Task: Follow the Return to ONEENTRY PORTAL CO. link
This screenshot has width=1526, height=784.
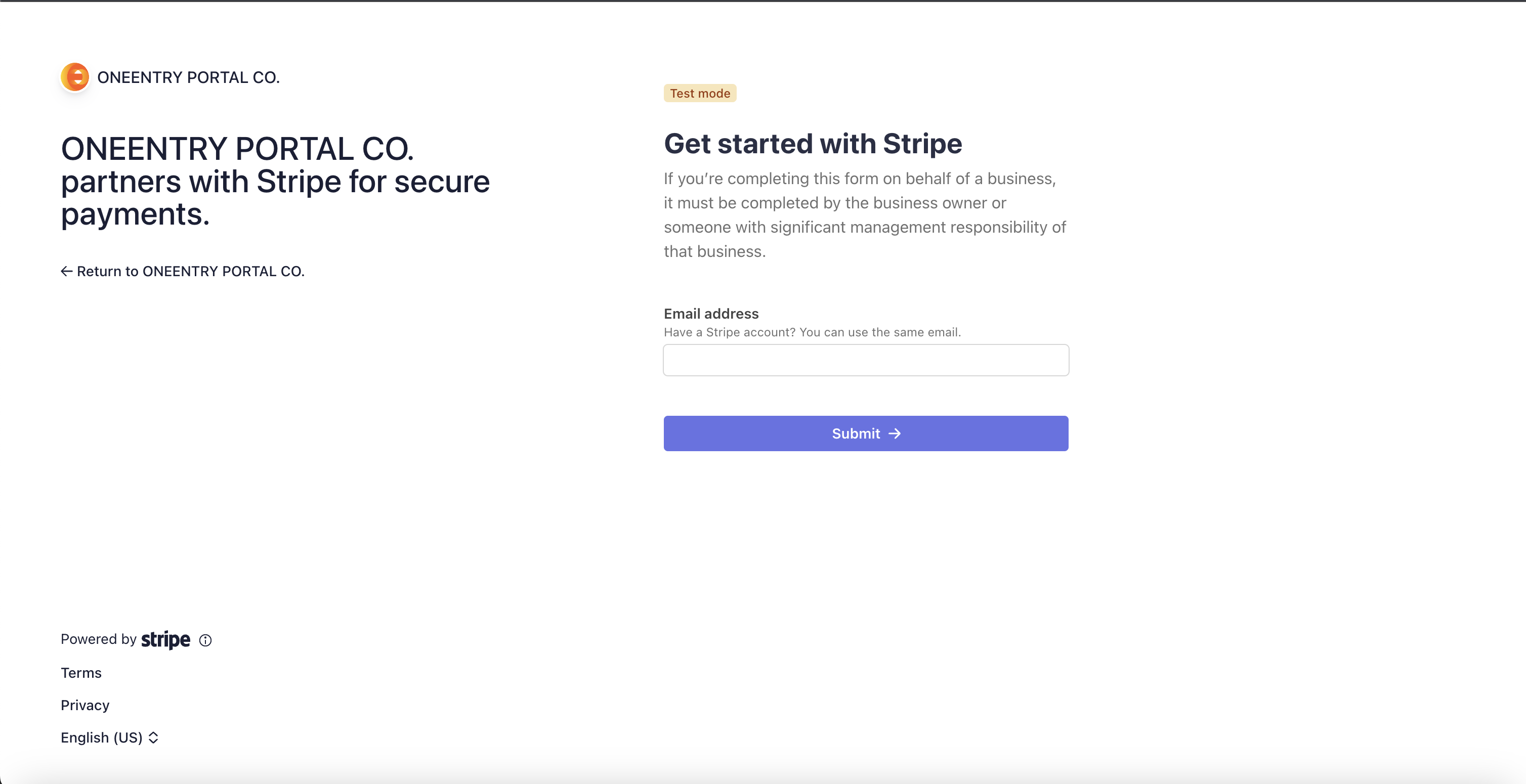Action: click(190, 271)
